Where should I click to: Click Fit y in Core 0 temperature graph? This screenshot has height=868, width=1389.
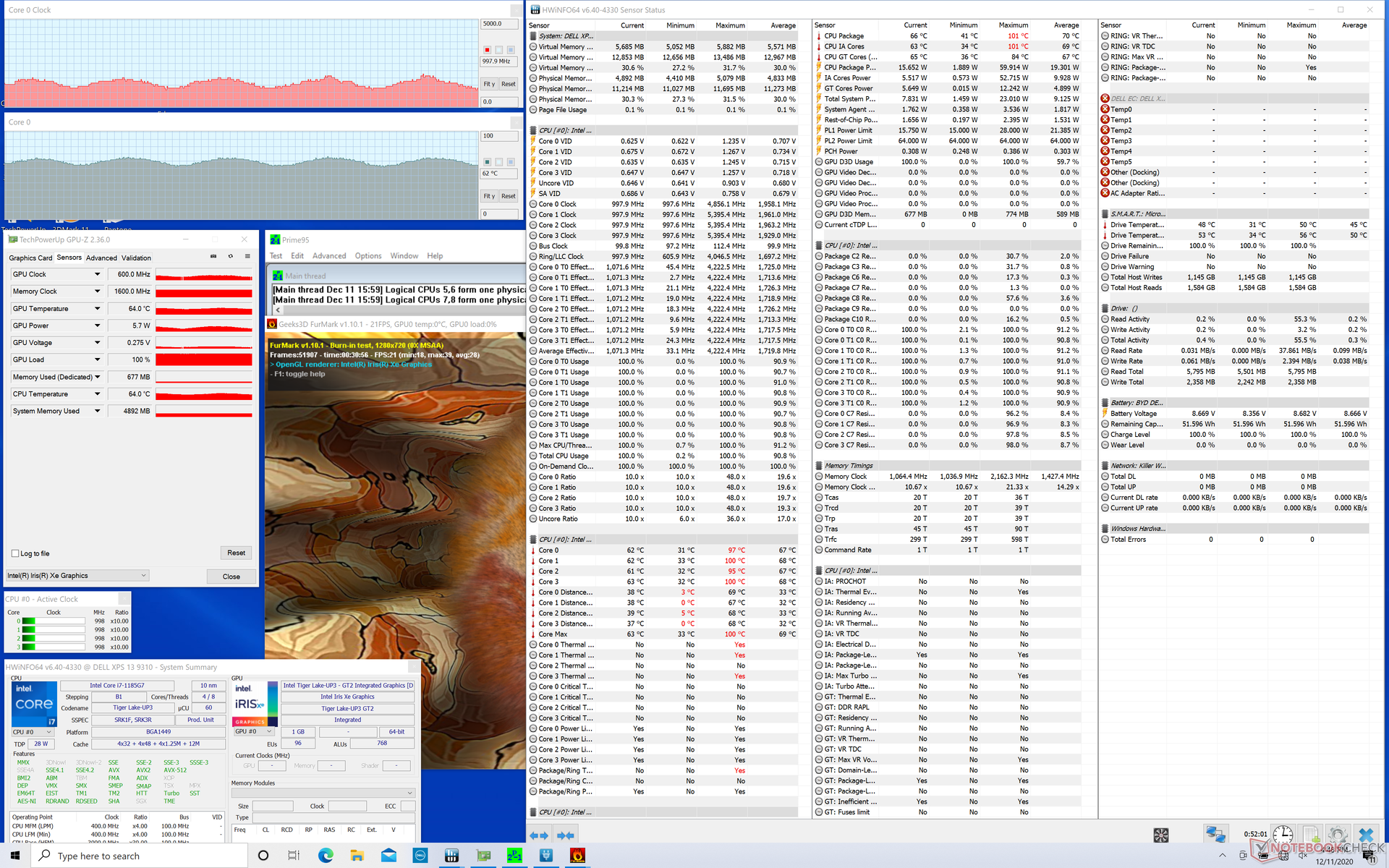[490, 196]
